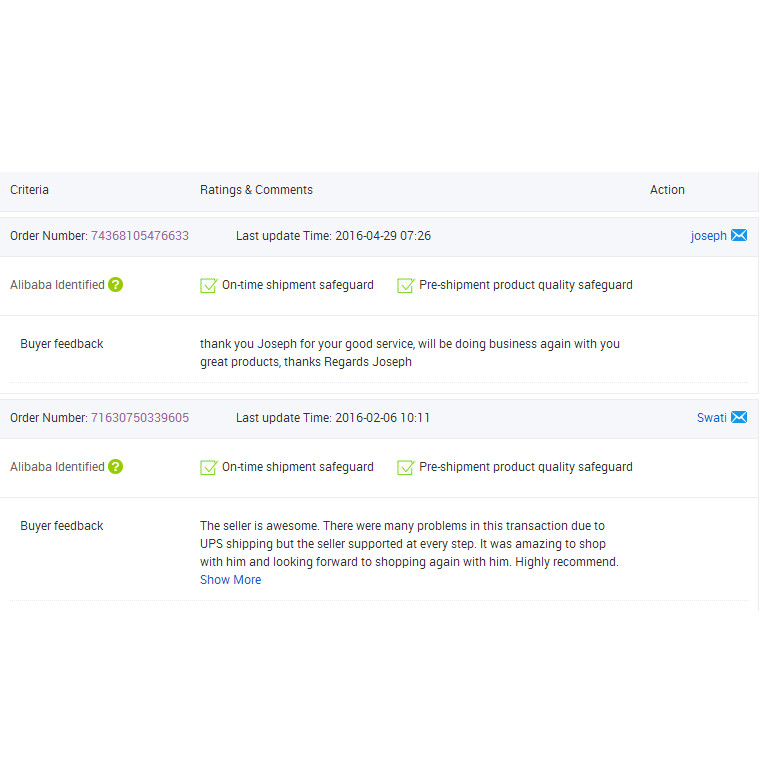Click the feedback text mentioning UPS shipping
The image size is (783, 783).
click(x=409, y=544)
